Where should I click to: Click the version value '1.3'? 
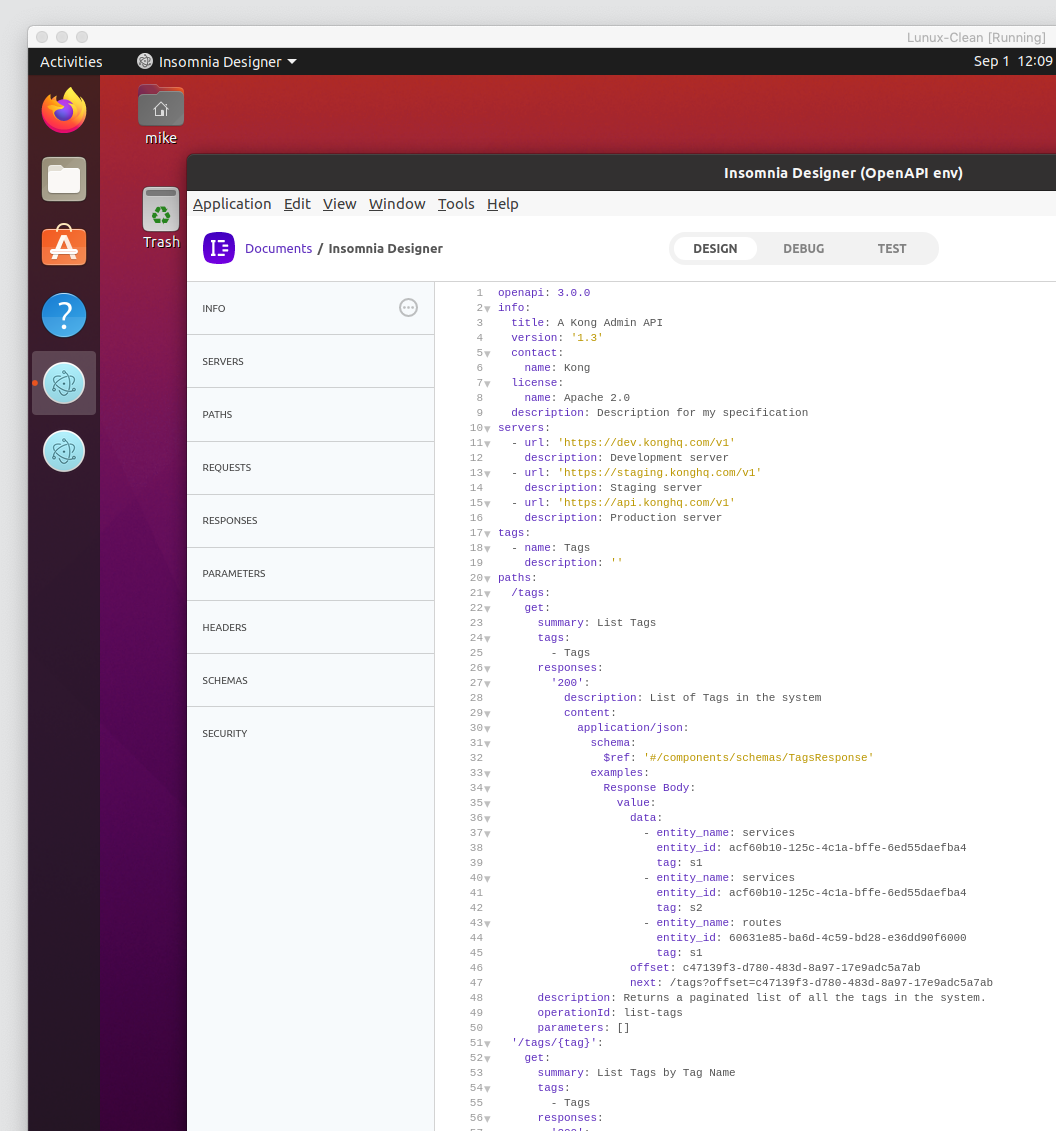(x=586, y=338)
